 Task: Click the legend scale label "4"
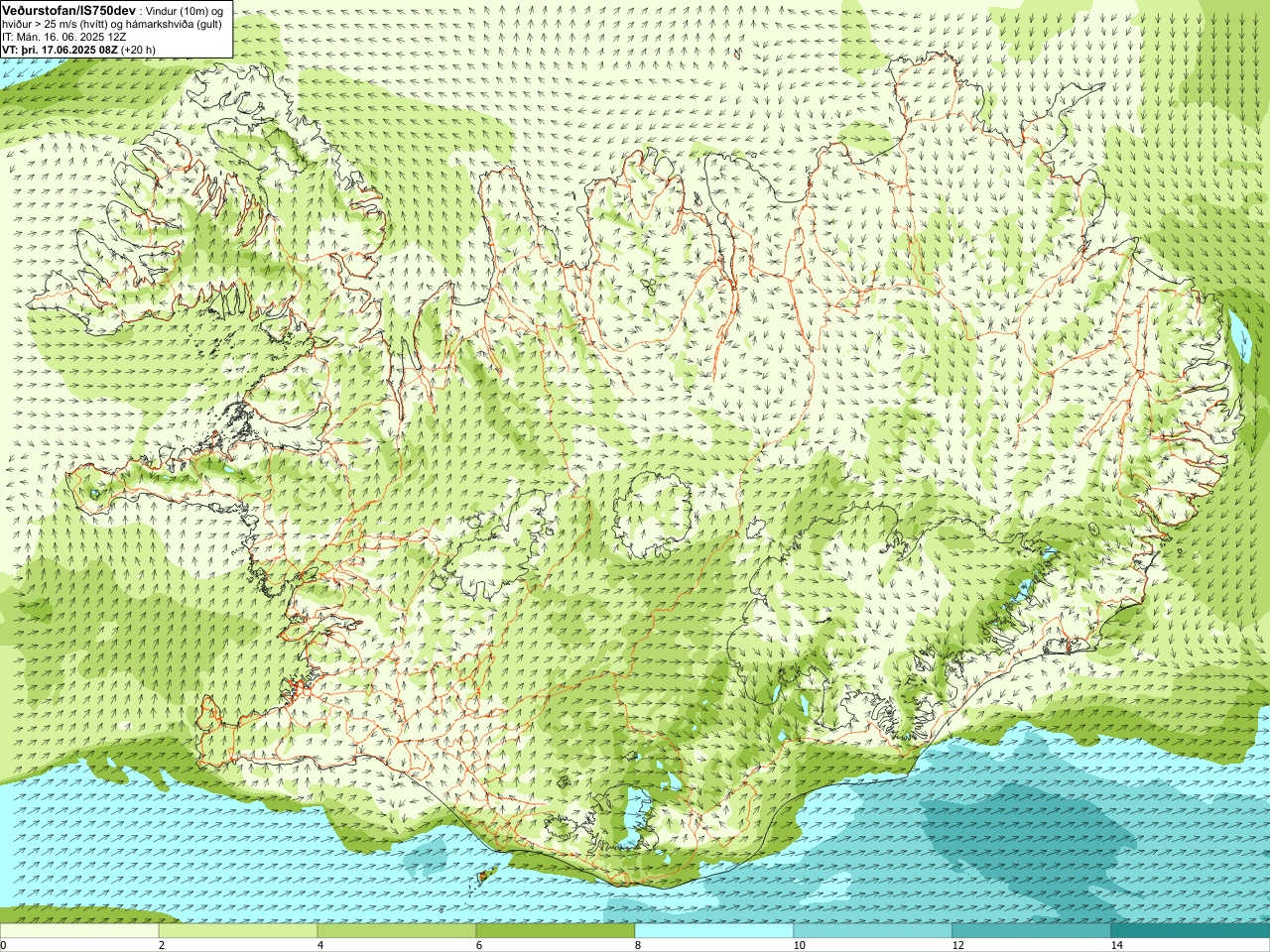320,945
